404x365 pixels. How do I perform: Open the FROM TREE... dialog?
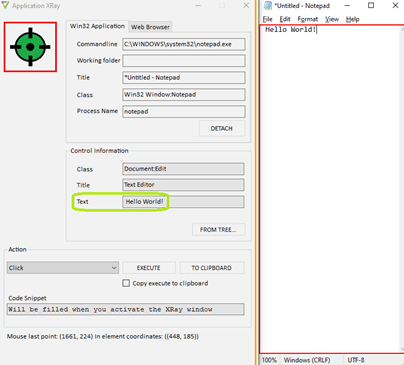point(218,229)
